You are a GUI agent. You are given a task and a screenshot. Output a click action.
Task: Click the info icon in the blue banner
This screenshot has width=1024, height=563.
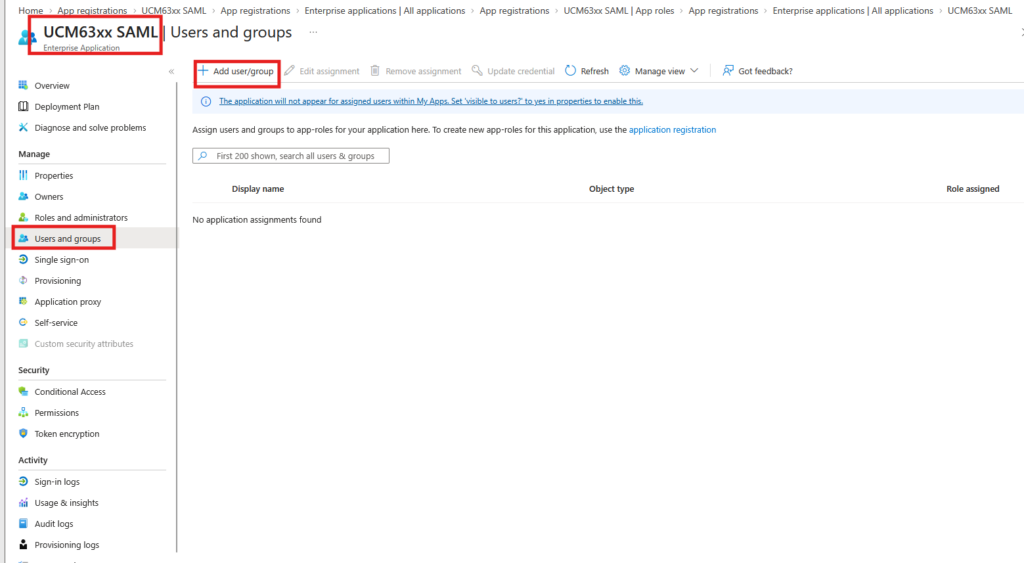206,101
